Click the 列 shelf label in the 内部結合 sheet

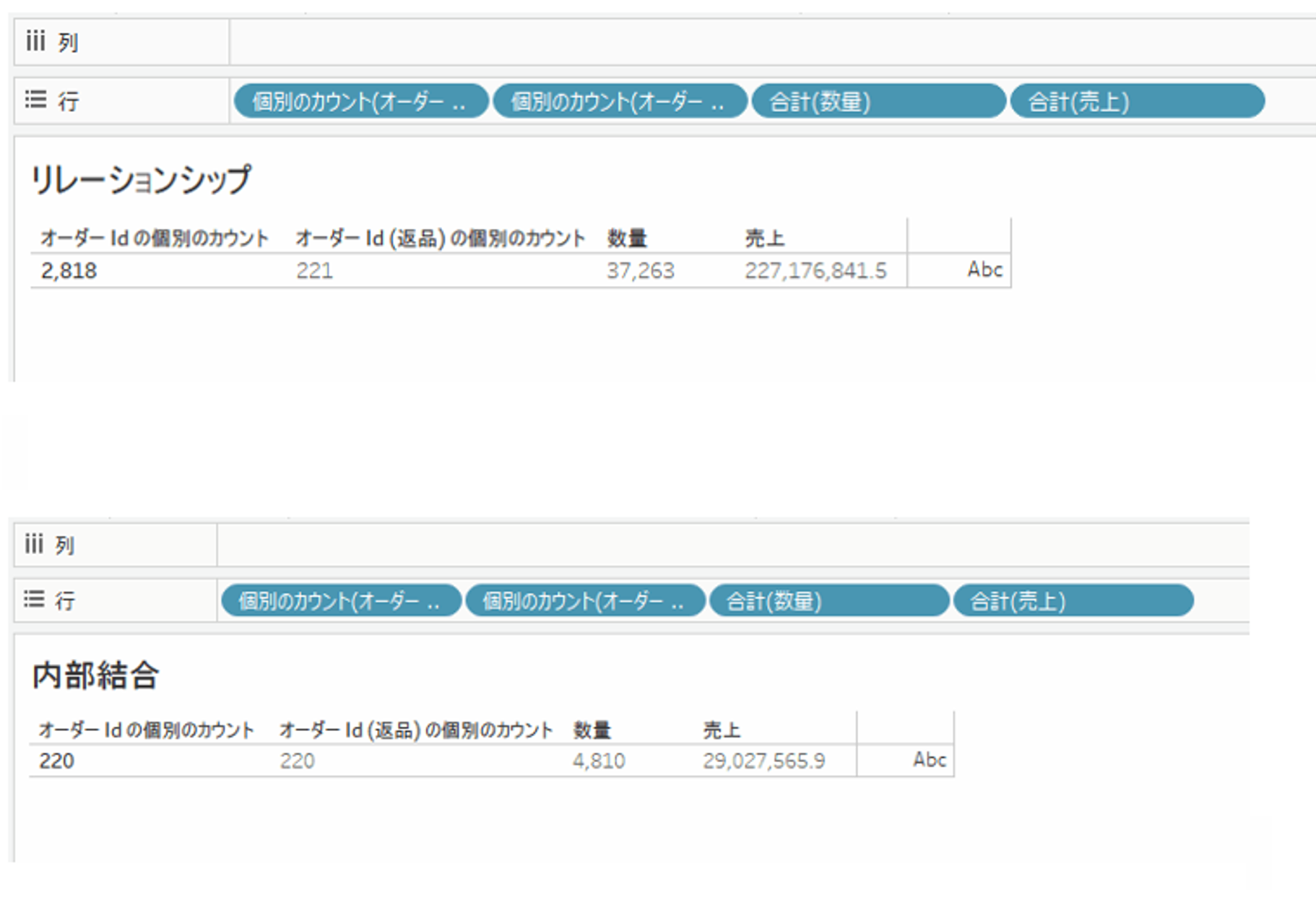pos(65,545)
